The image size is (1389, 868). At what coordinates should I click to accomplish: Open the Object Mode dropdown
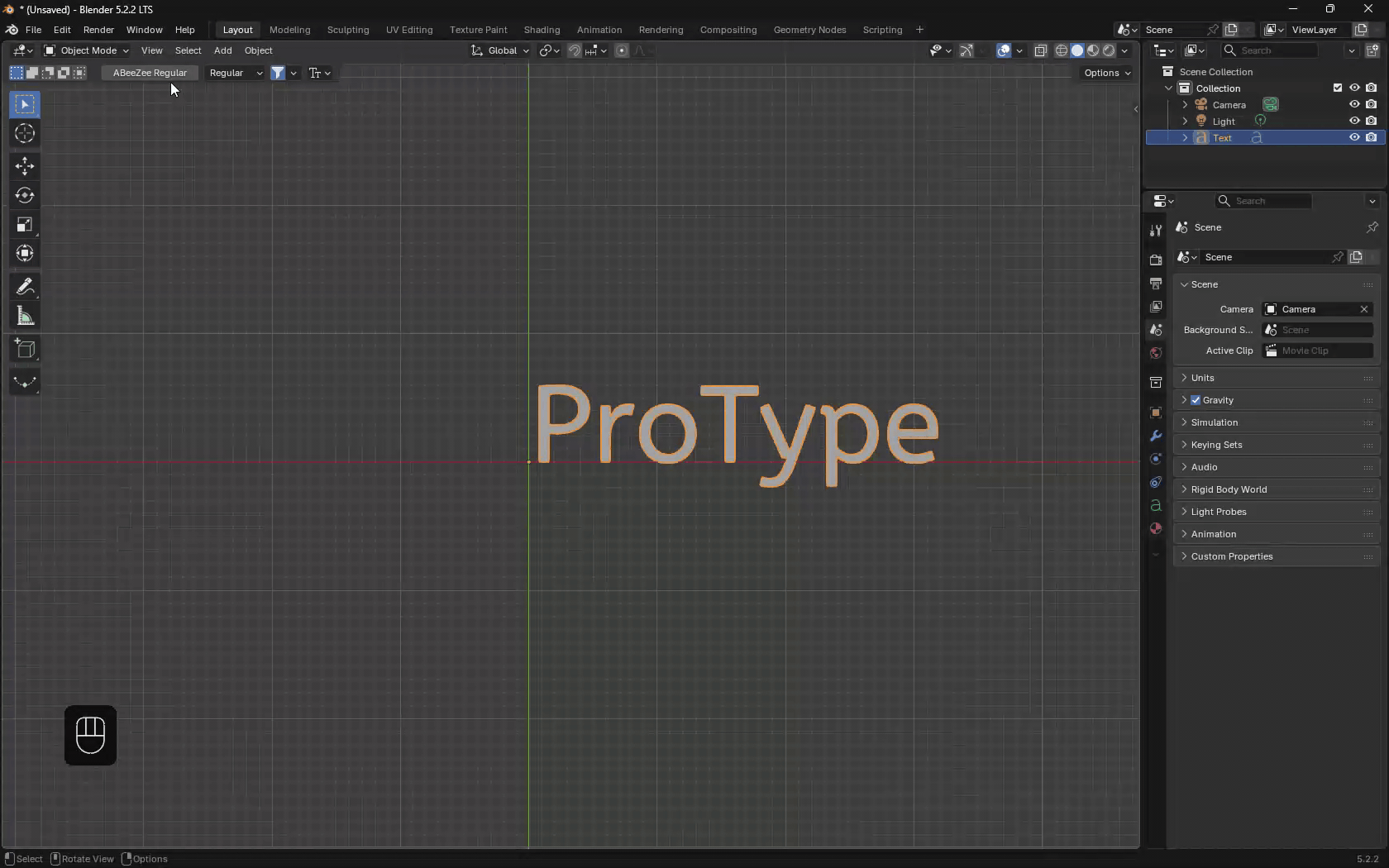(86, 50)
